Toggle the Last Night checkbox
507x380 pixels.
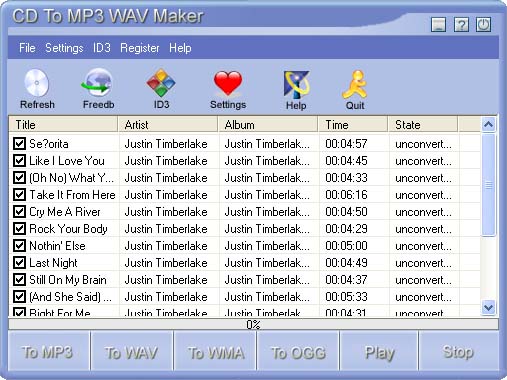click(x=19, y=263)
